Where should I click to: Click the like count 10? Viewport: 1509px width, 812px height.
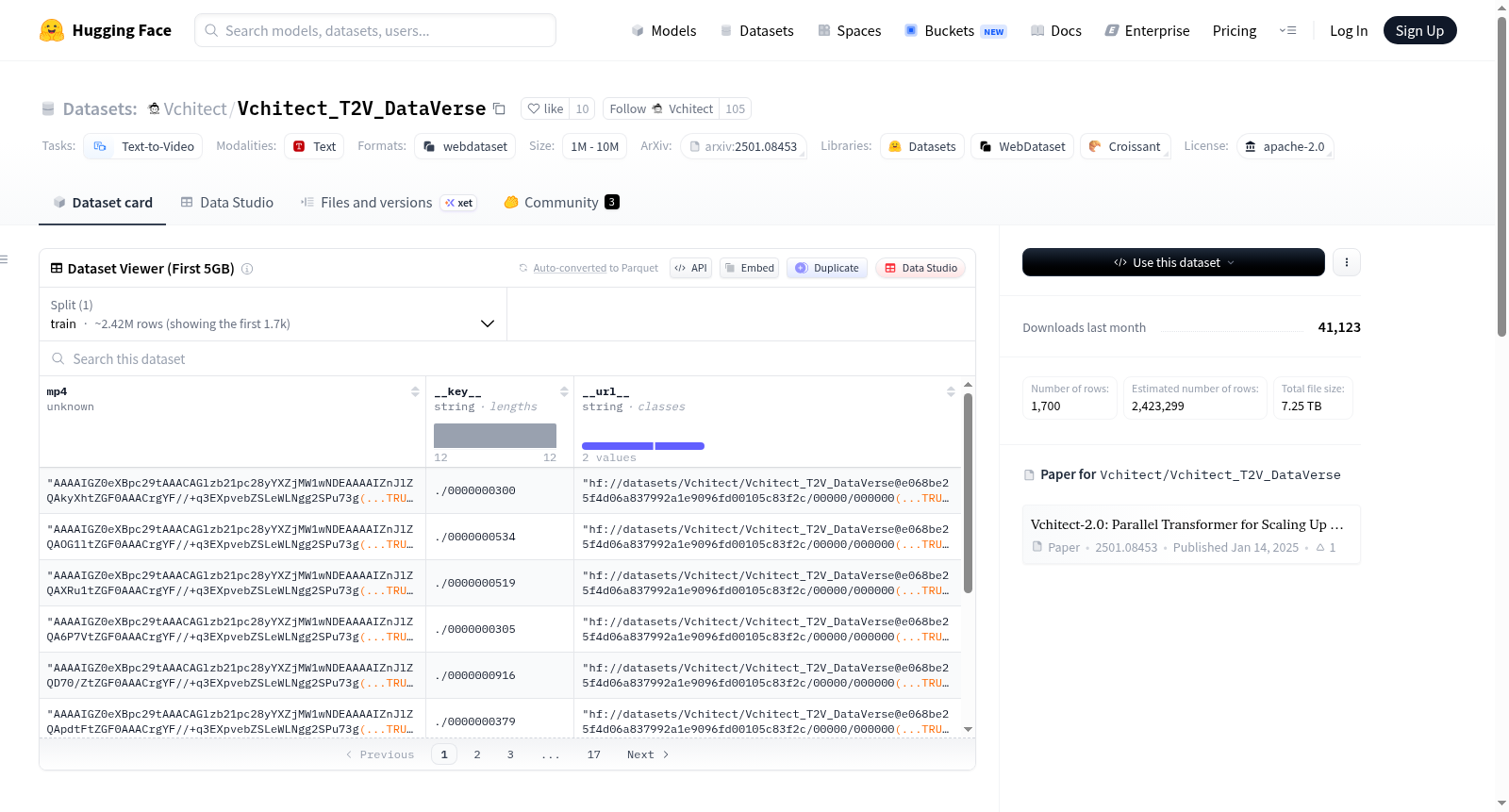pos(582,109)
